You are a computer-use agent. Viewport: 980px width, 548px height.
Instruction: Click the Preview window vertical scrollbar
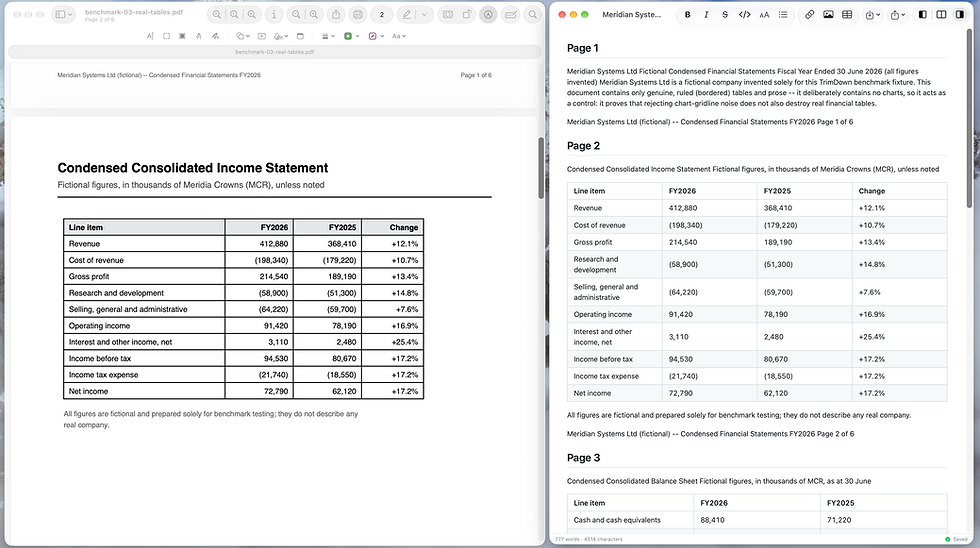point(541,167)
